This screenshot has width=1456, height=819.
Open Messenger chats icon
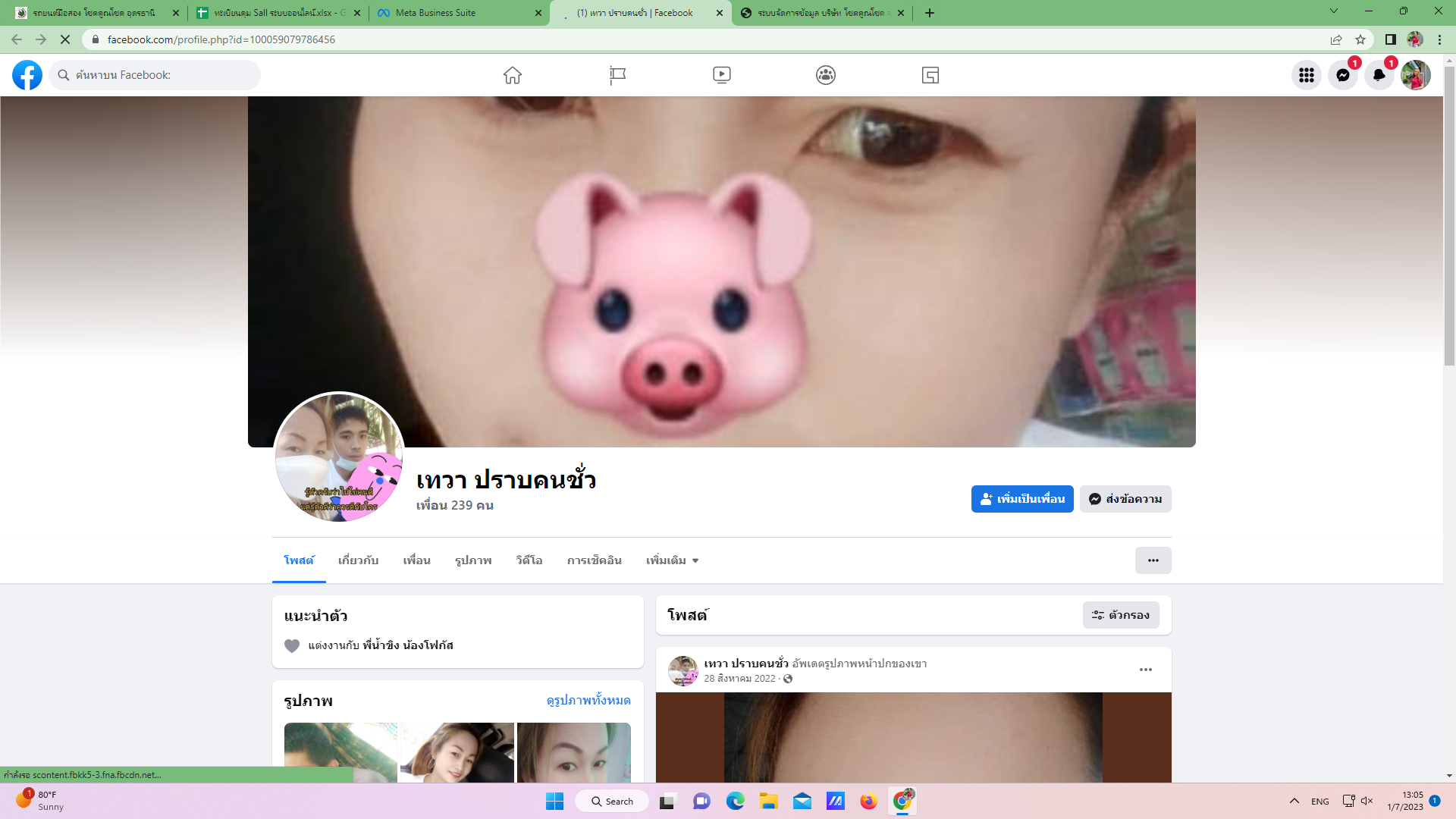click(x=1342, y=75)
